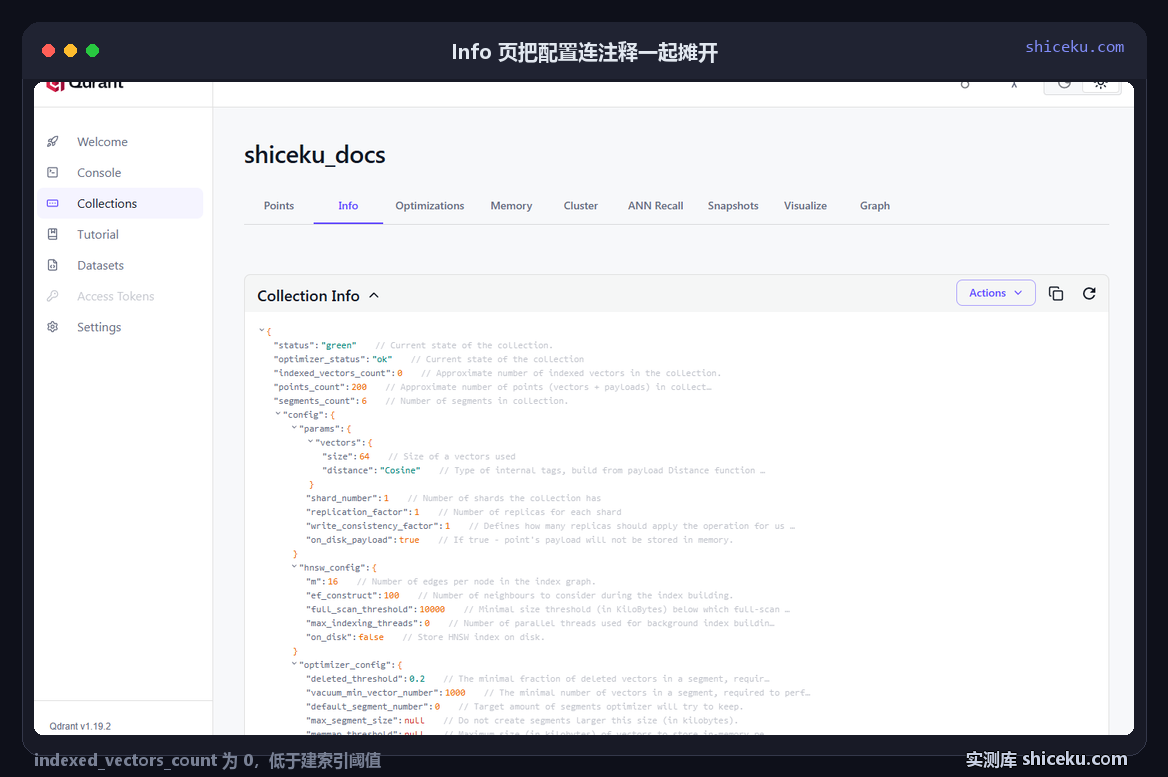Click the "m" value 16
This screenshot has width=1168, height=777.
332,581
